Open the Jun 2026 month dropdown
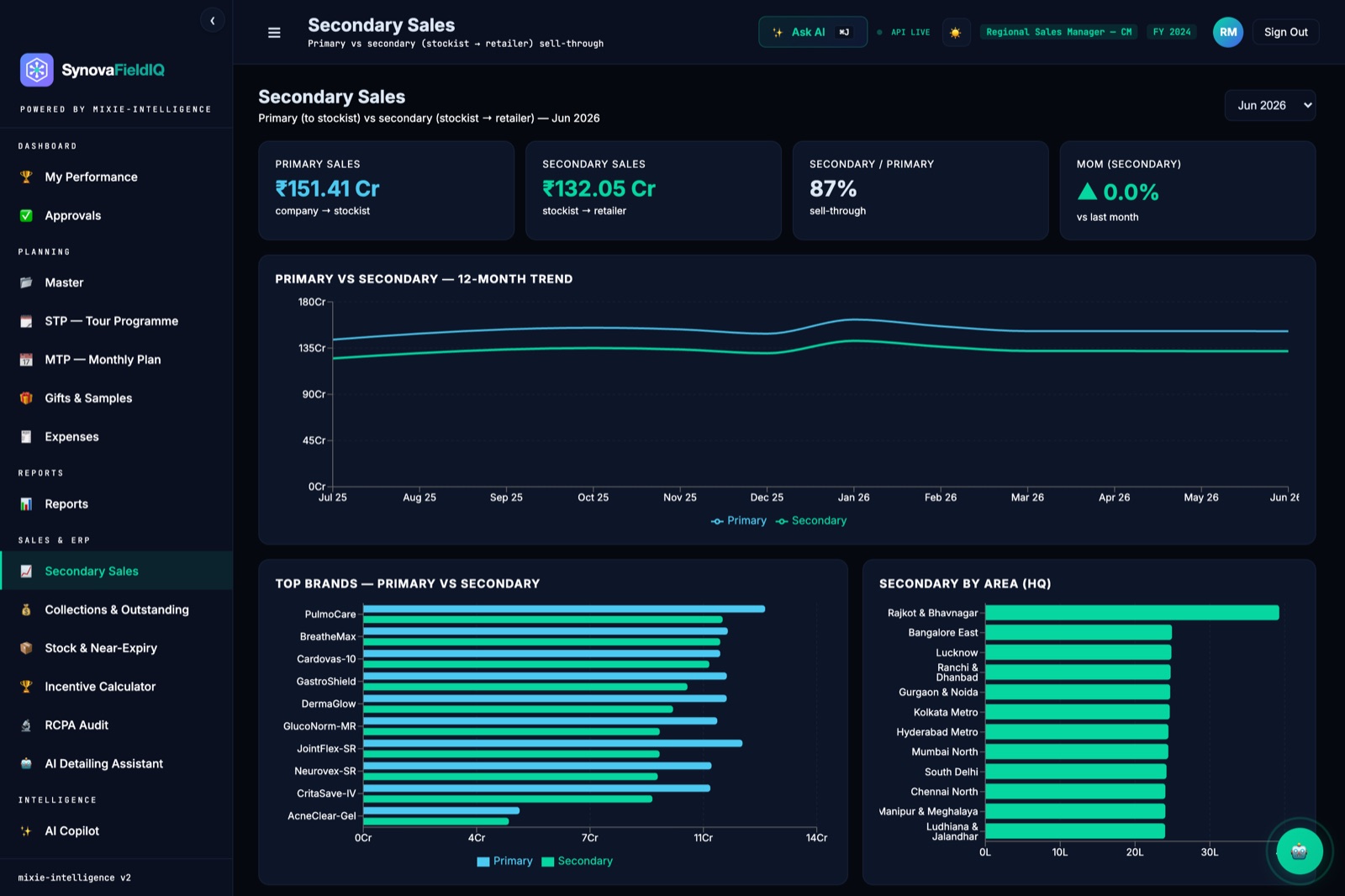This screenshot has height=896, width=1345. coord(1270,105)
